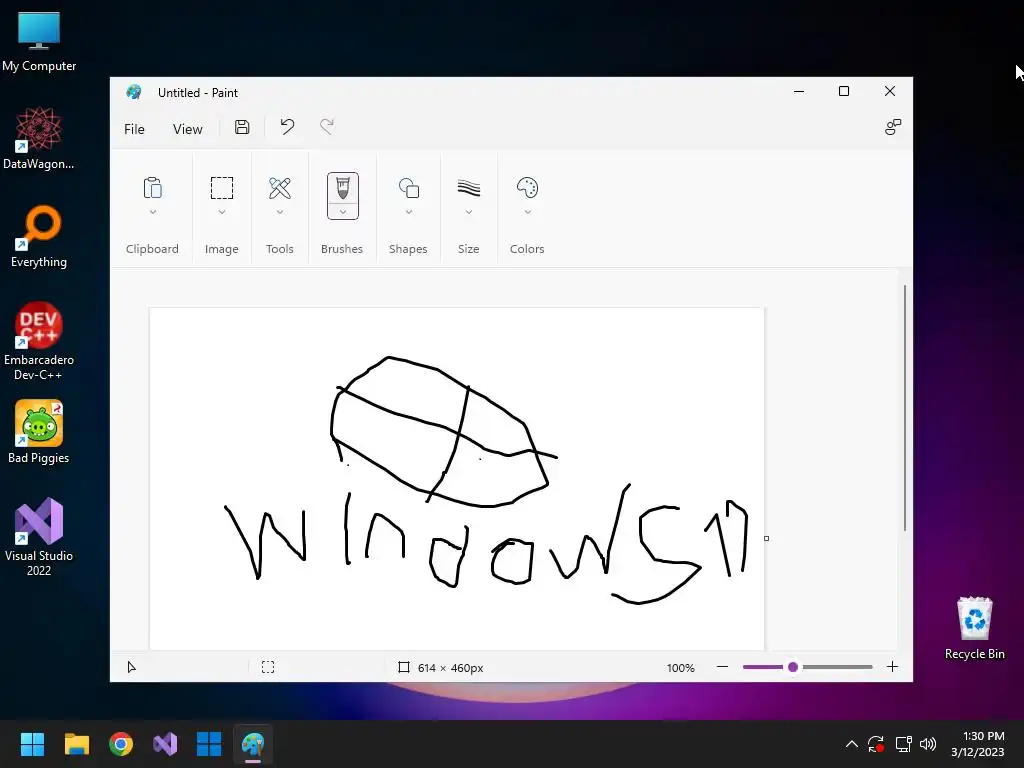Viewport: 1024px width, 768px height.
Task: Click the Redo arrow
Action: [x=327, y=127]
